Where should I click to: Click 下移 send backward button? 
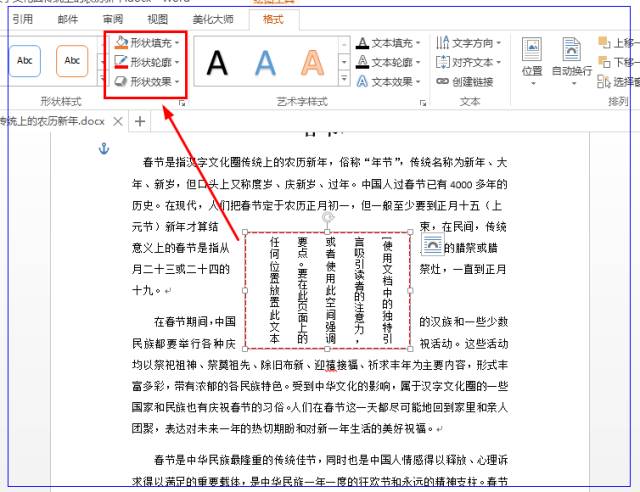[x=618, y=62]
